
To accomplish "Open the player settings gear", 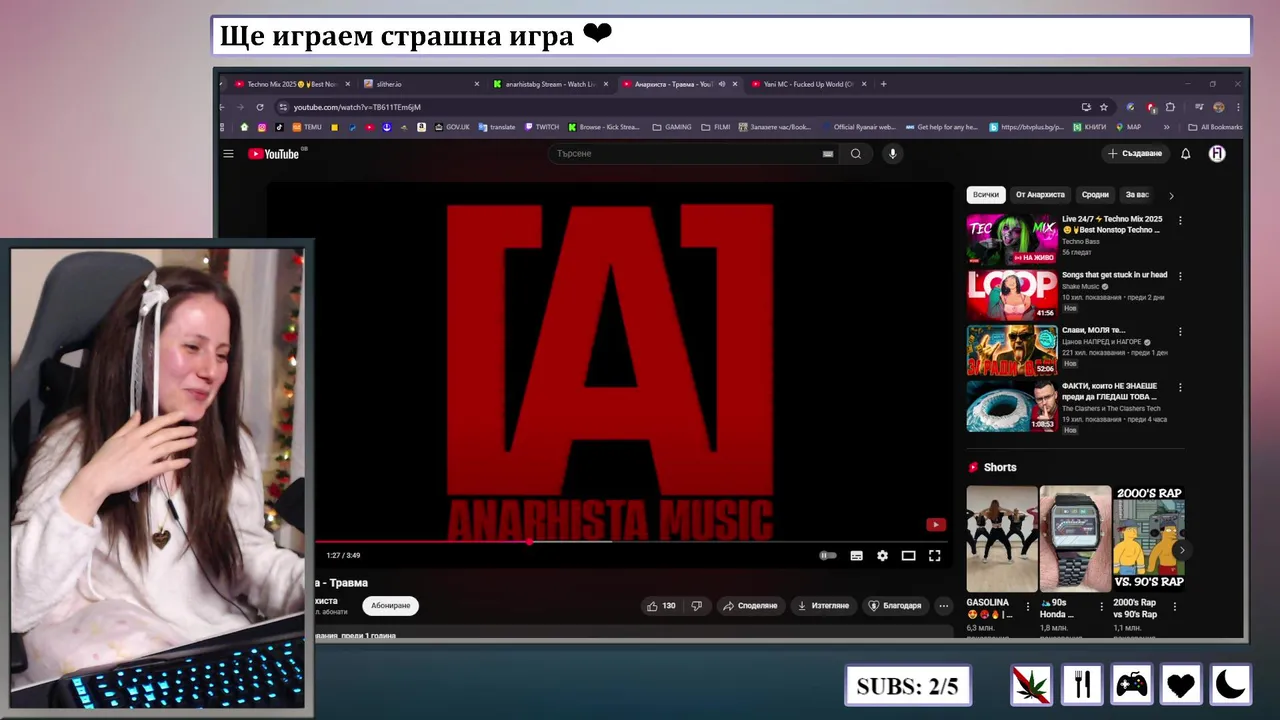I will pos(882,556).
